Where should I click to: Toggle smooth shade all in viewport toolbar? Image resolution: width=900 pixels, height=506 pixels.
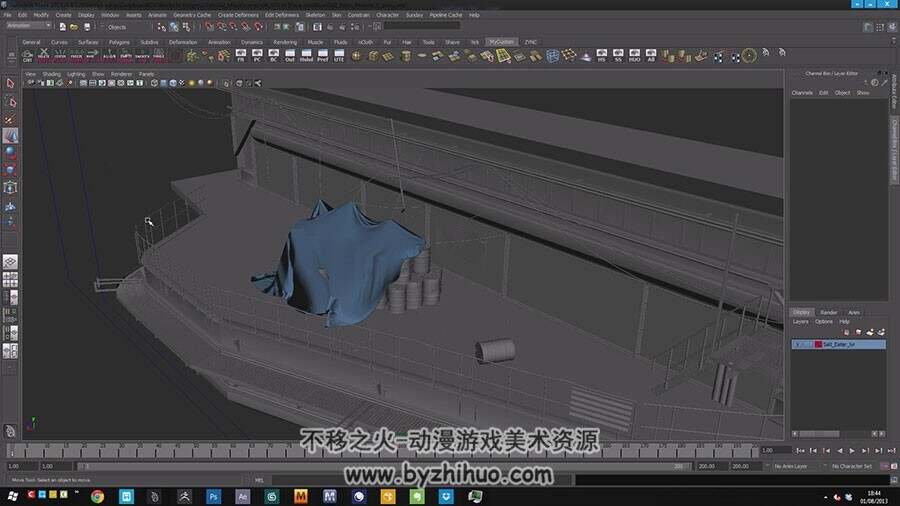click(164, 83)
